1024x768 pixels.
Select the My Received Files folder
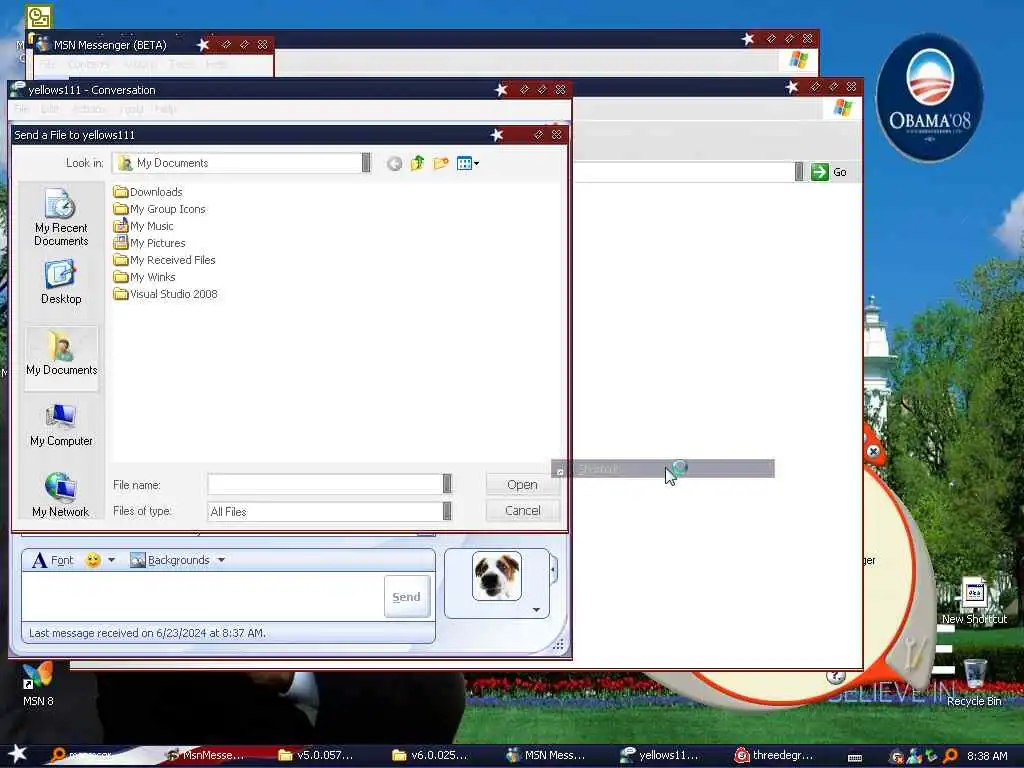[x=164, y=259]
